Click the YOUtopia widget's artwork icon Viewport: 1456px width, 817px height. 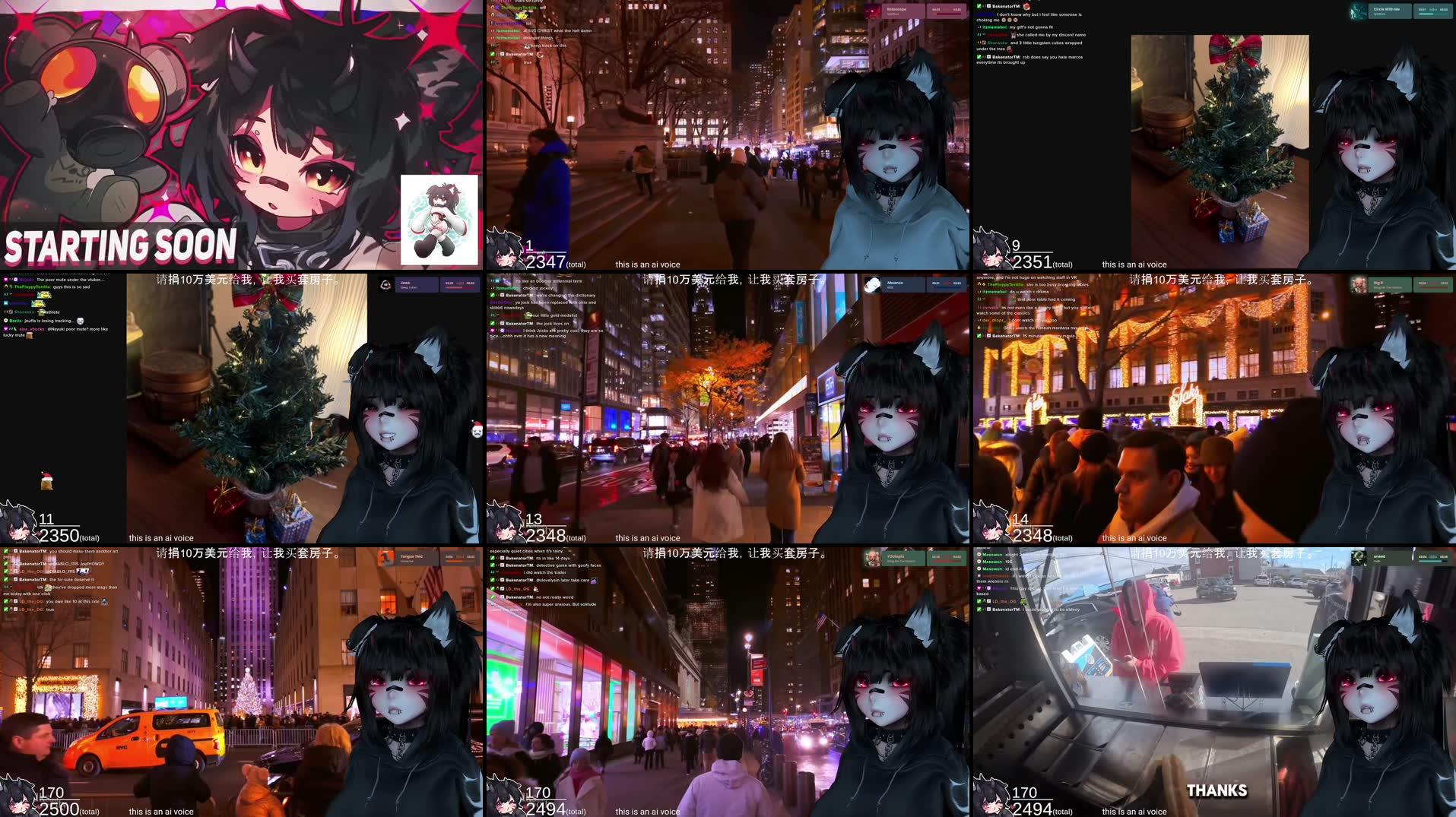pyautogui.click(x=872, y=559)
